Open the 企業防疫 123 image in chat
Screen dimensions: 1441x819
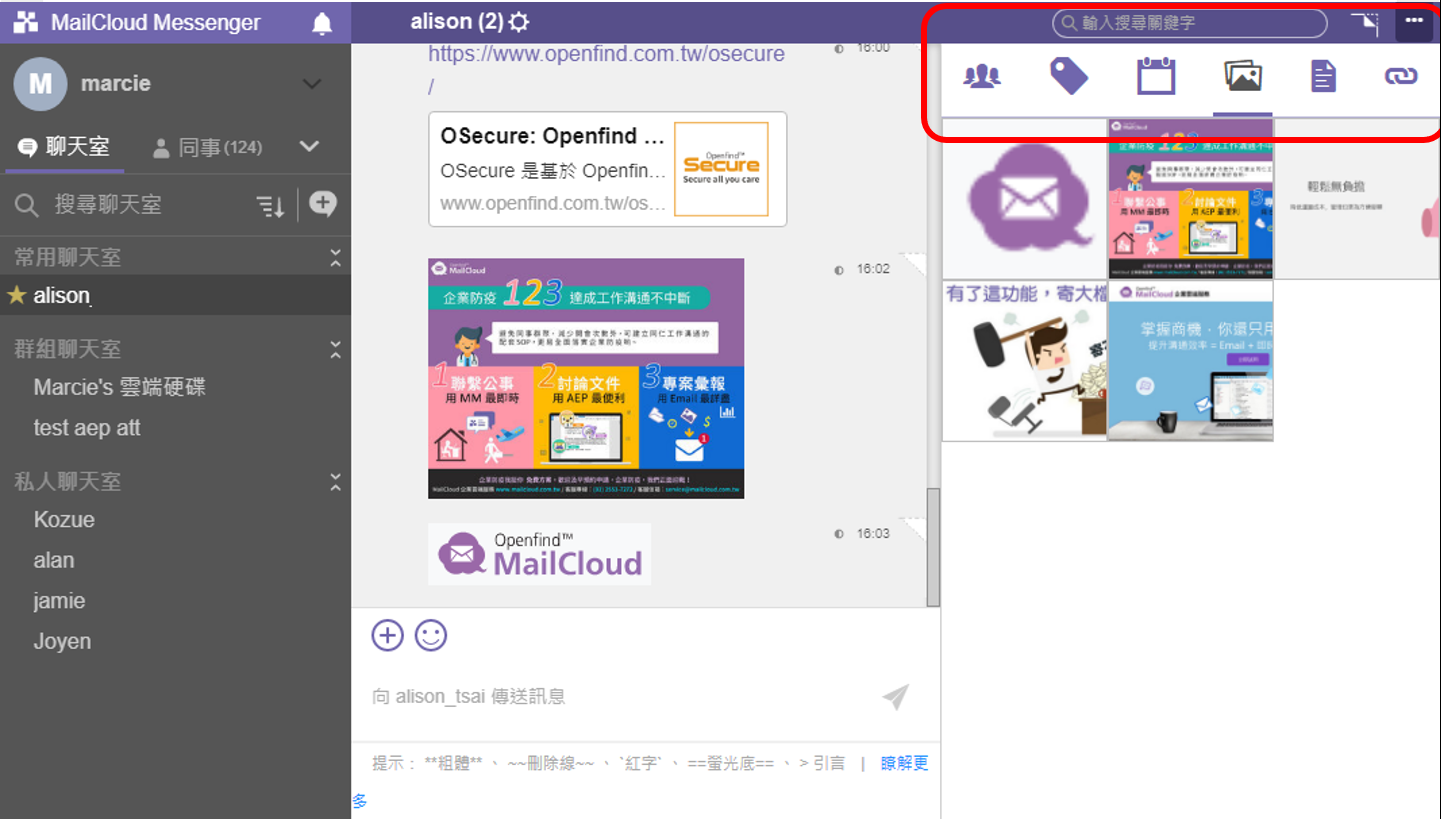tap(586, 378)
